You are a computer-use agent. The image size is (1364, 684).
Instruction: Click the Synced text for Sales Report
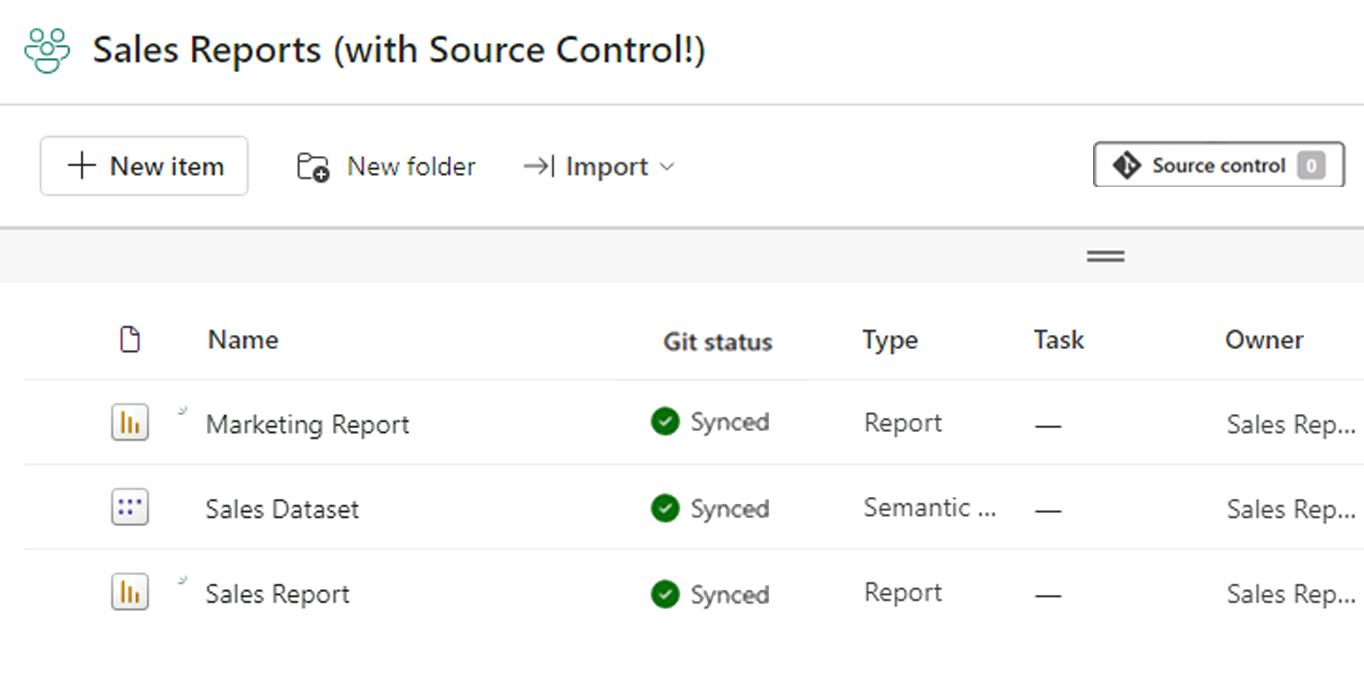coord(730,595)
